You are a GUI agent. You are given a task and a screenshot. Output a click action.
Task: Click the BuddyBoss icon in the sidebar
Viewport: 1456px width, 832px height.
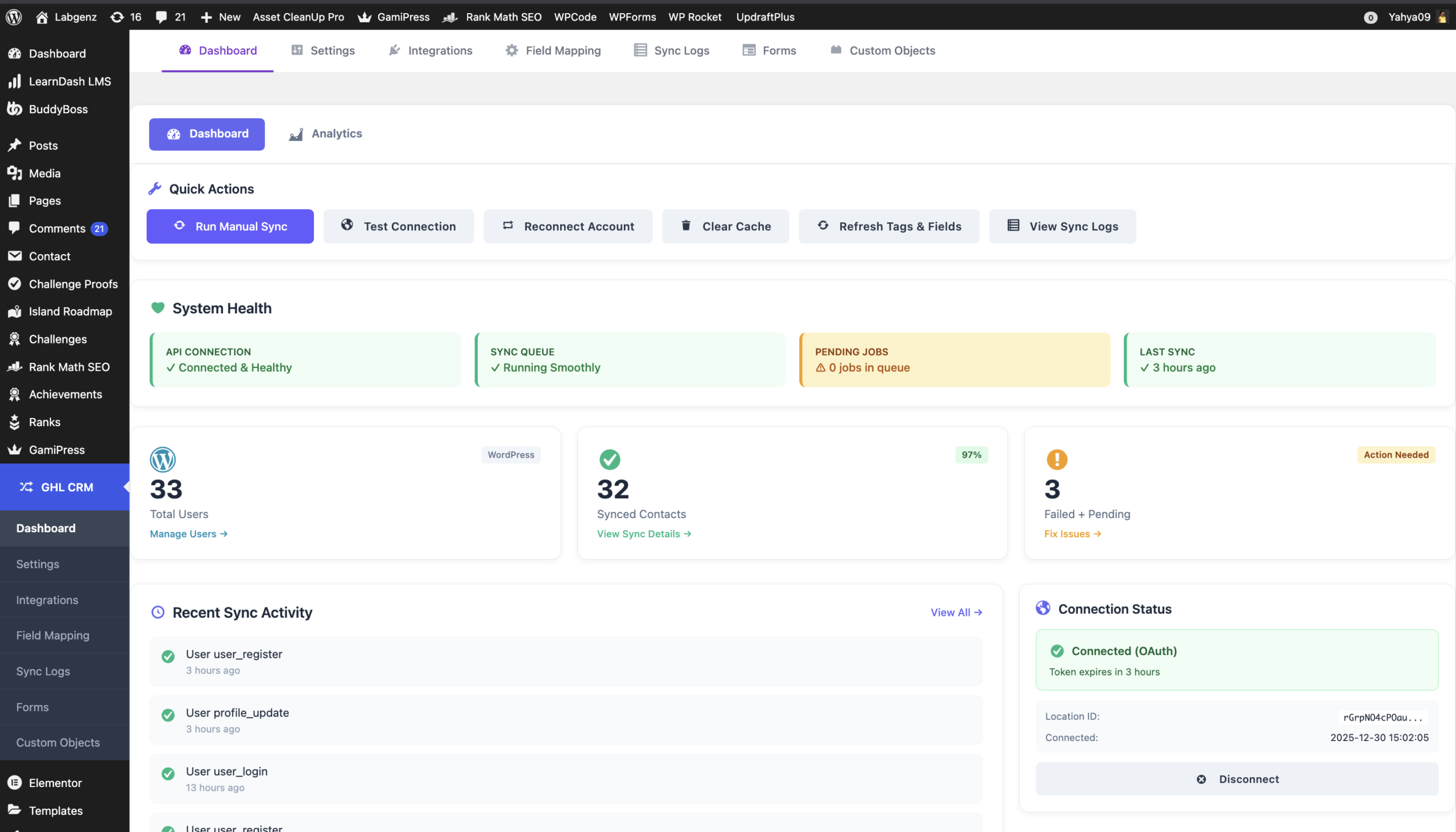[x=14, y=109]
